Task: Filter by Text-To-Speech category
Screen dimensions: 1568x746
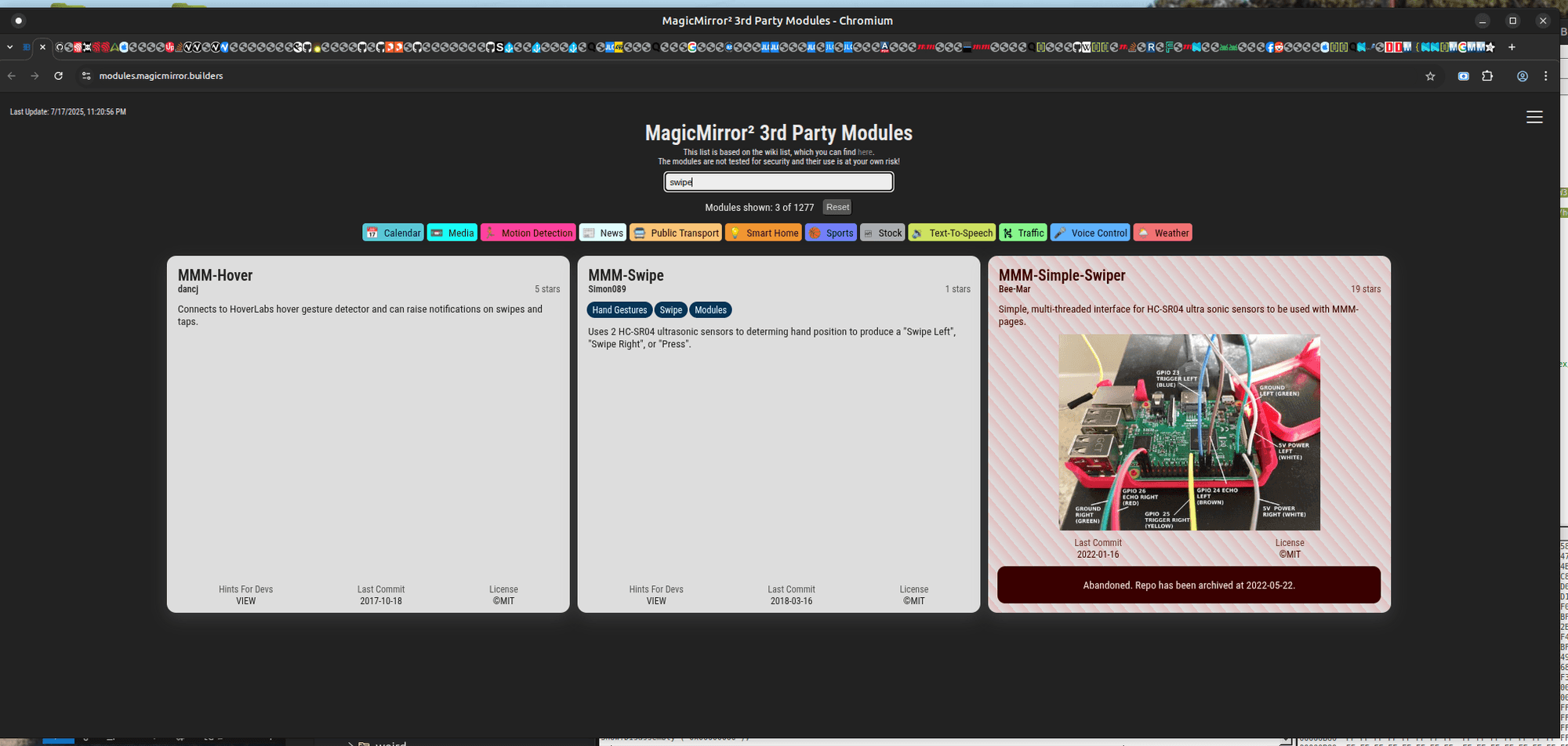Action: (952, 233)
